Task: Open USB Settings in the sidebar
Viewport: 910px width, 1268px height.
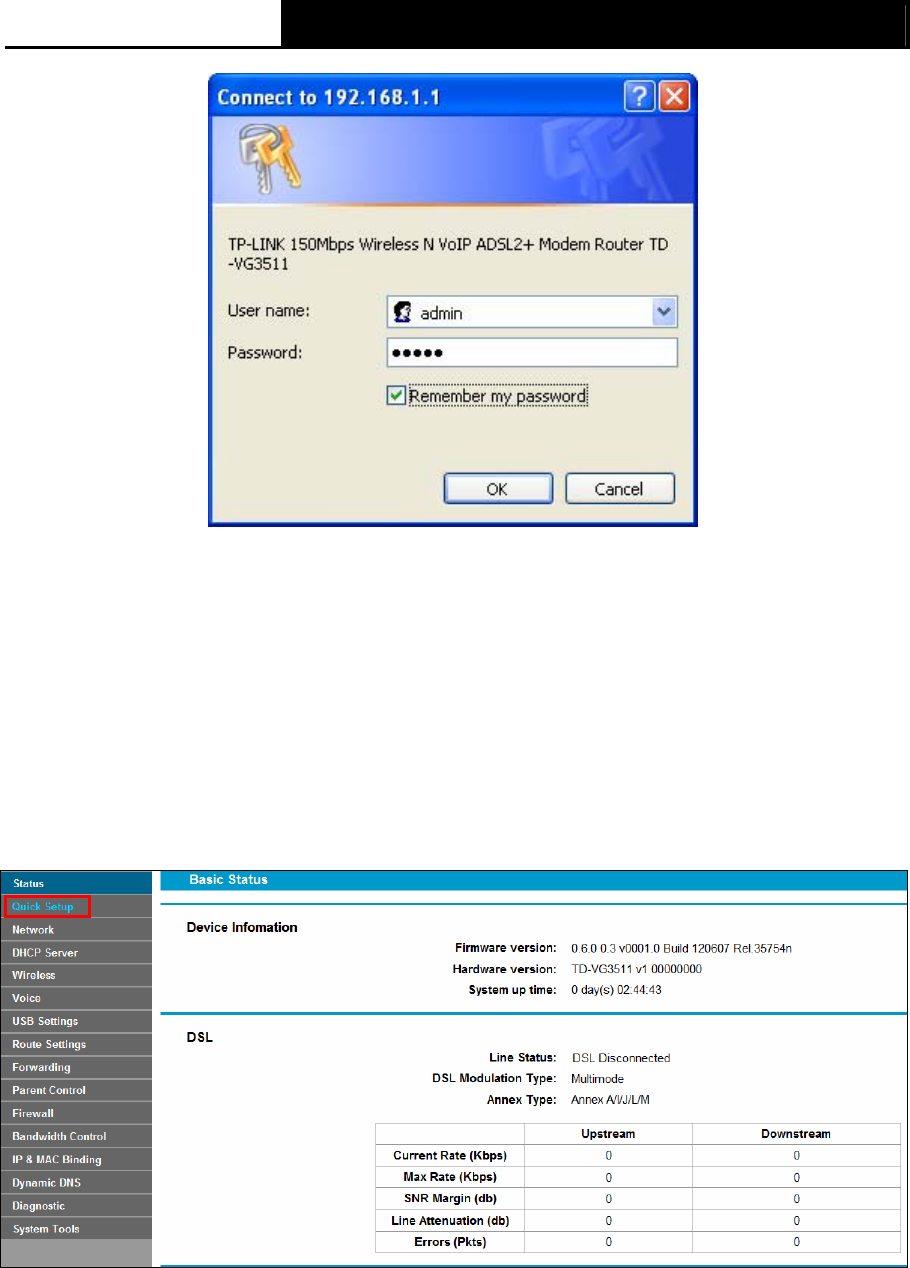Action: (x=76, y=1021)
